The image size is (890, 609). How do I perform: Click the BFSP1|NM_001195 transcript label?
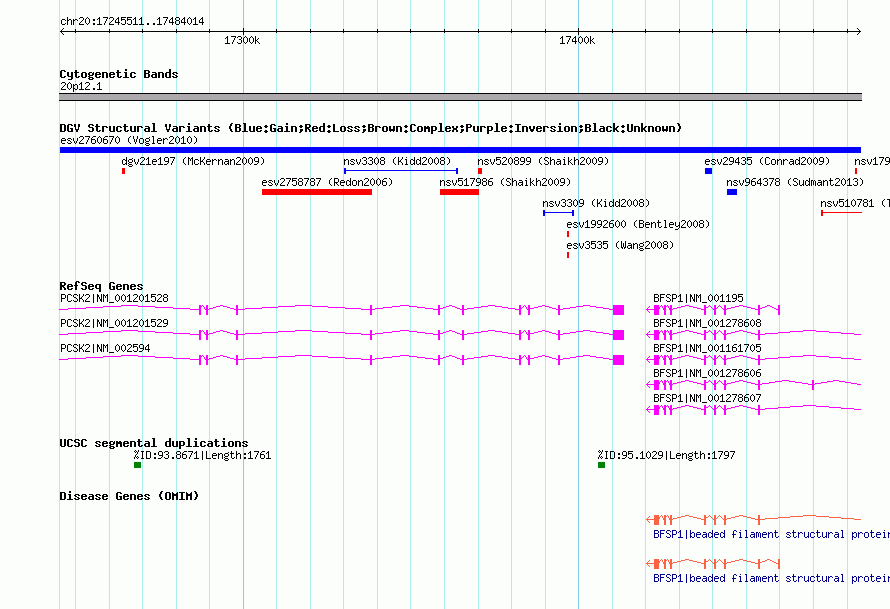(x=698, y=298)
